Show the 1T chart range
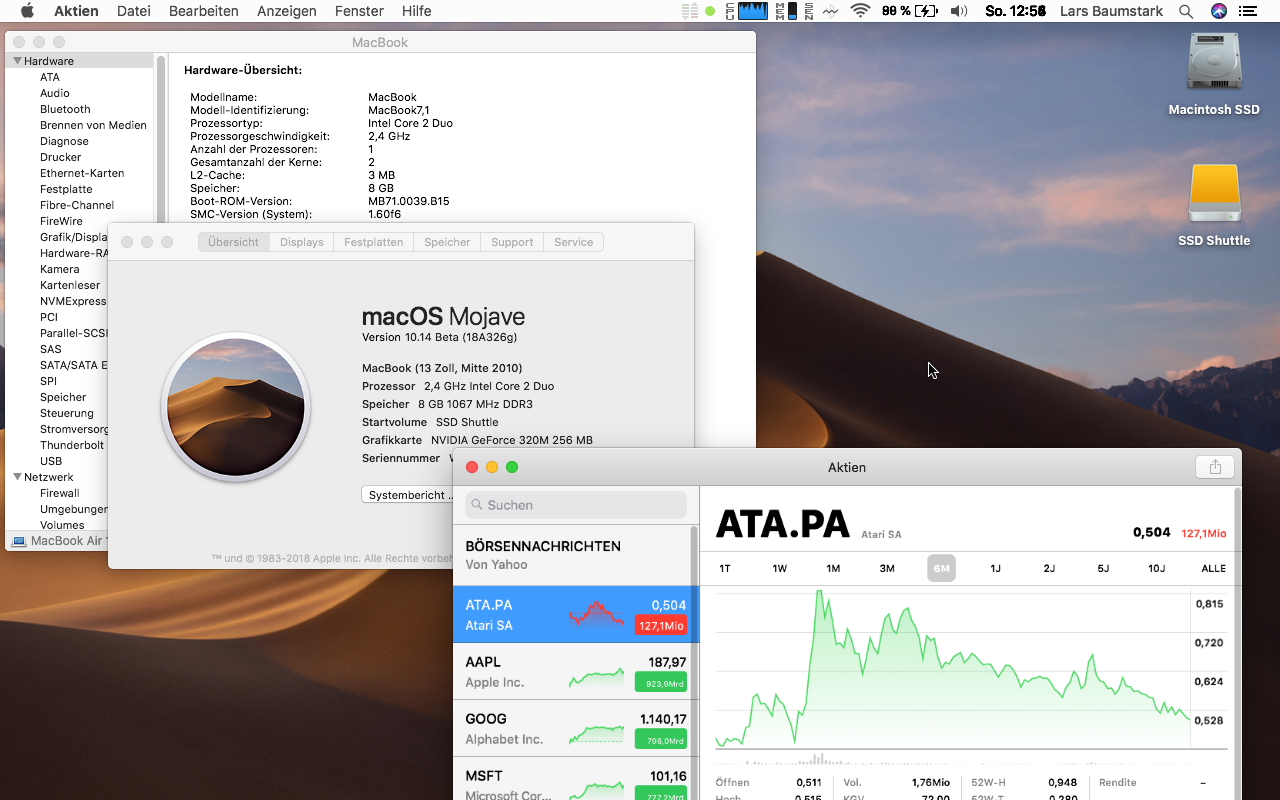 tap(725, 568)
